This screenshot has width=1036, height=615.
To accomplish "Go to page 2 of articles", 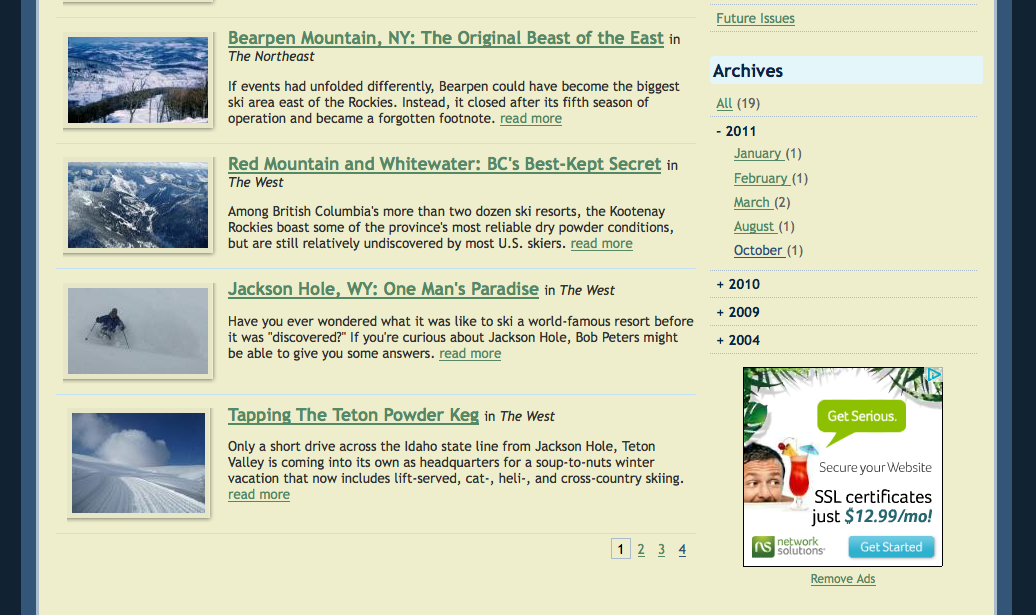I will pyautogui.click(x=641, y=549).
